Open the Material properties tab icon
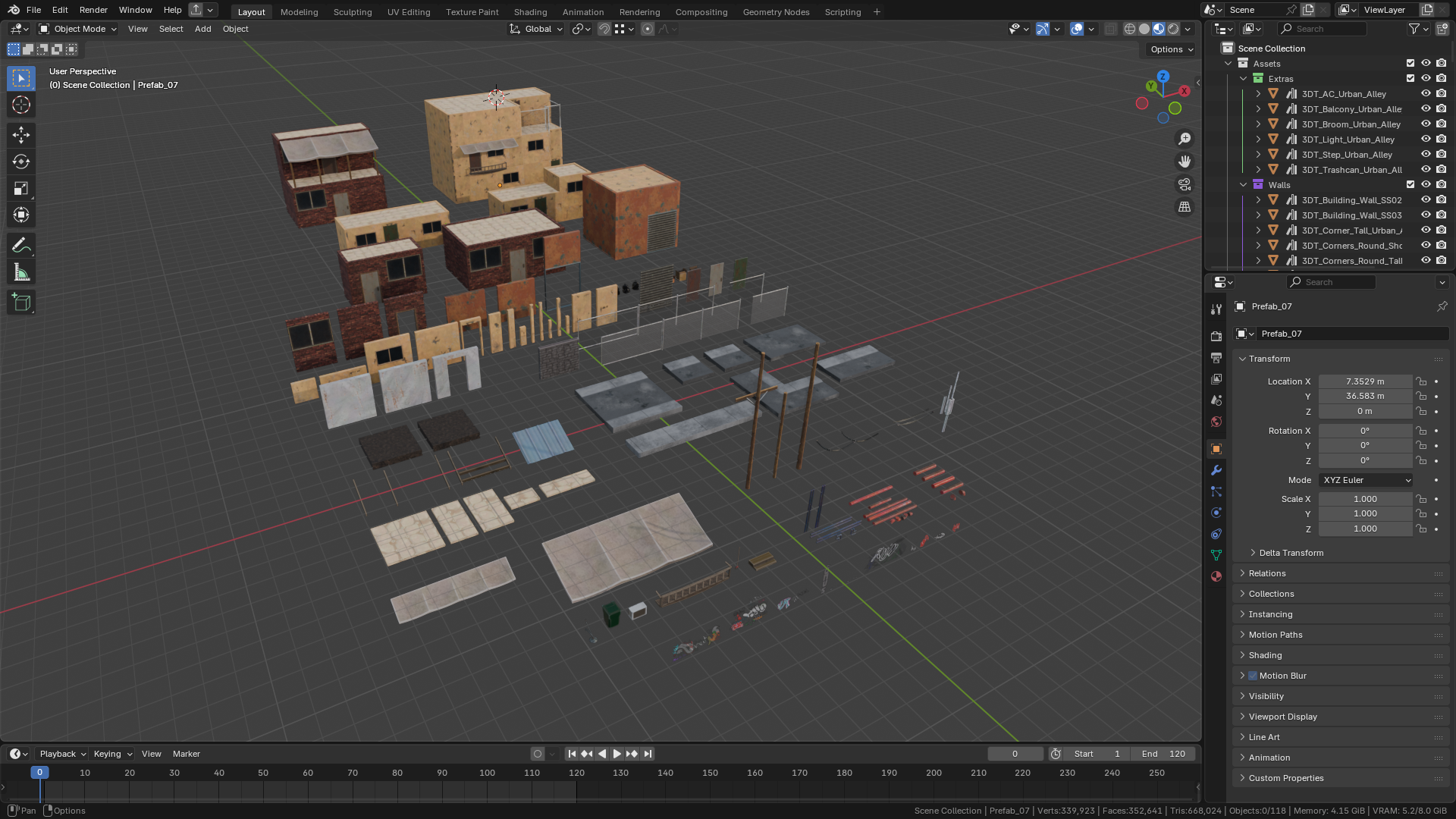 (1216, 576)
